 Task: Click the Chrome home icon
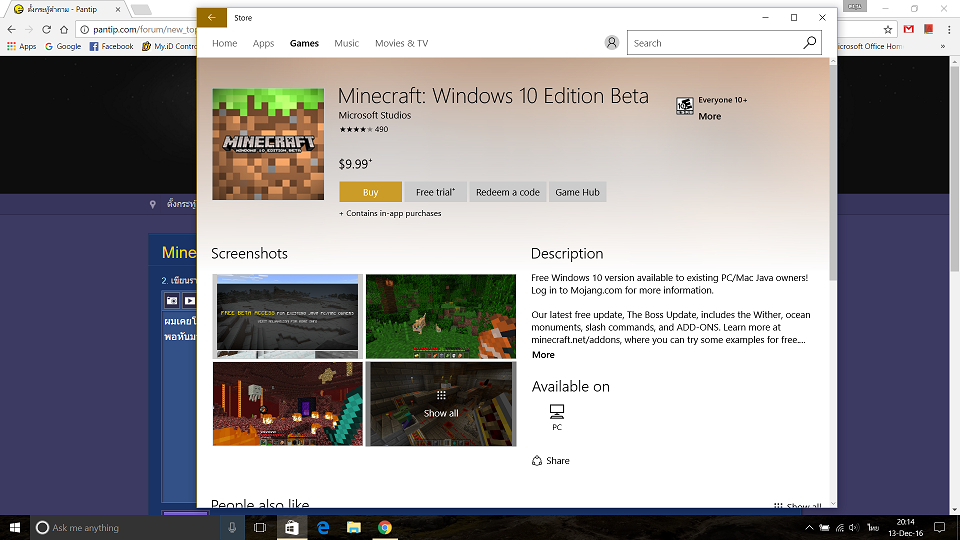point(64,29)
